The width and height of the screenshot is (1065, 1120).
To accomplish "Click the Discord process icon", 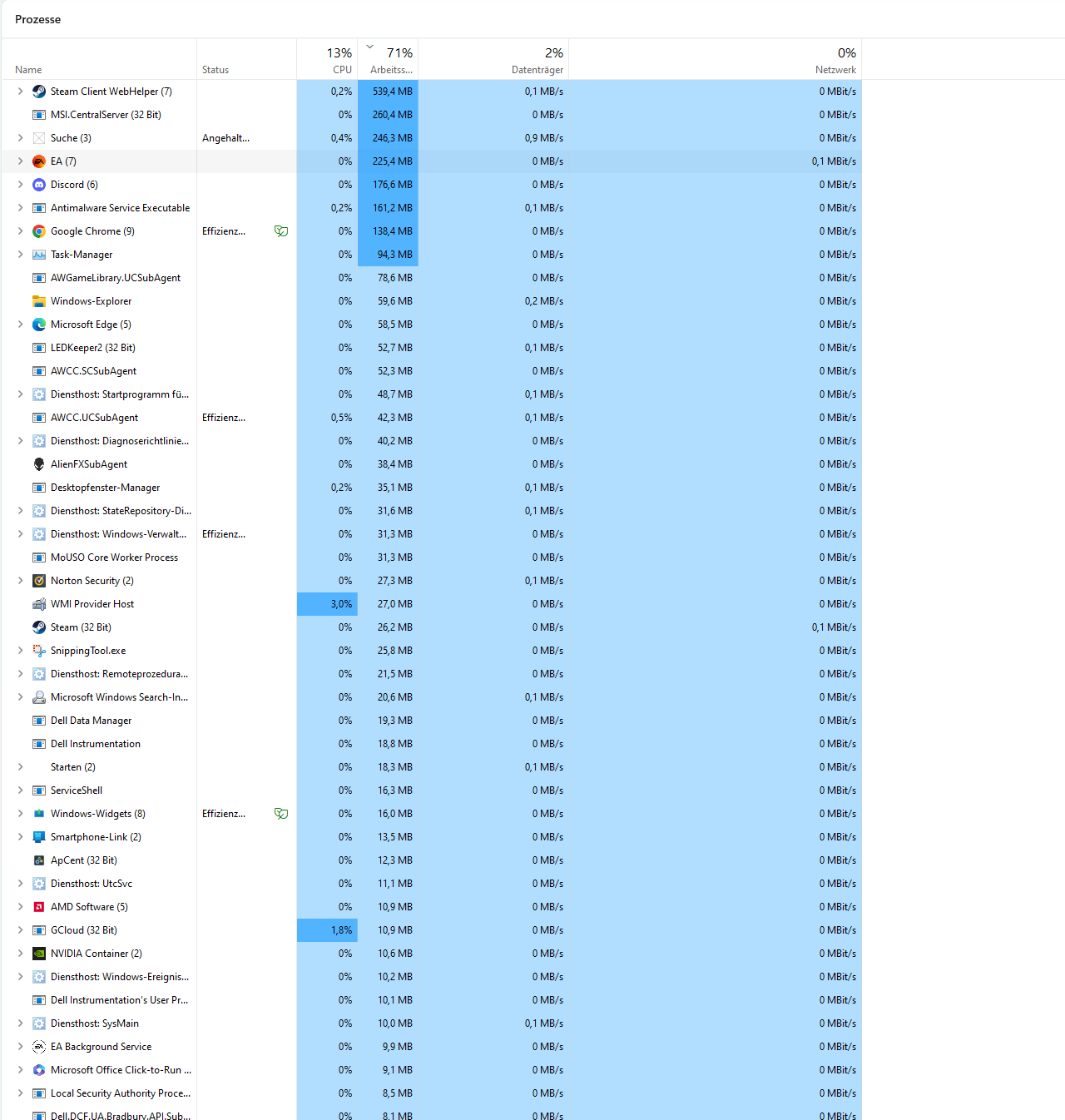I will point(39,185).
